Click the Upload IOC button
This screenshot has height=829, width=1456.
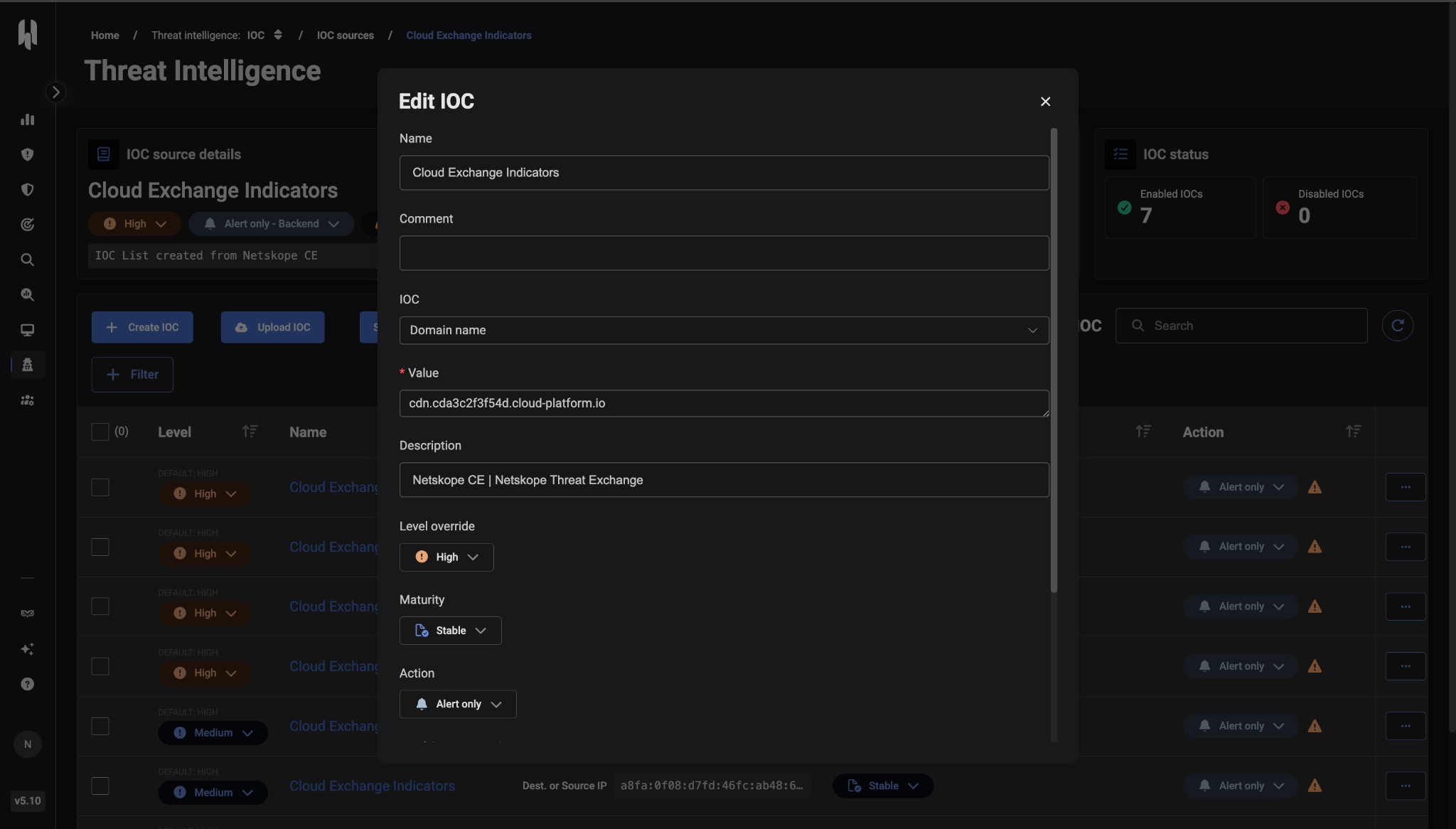click(x=272, y=327)
